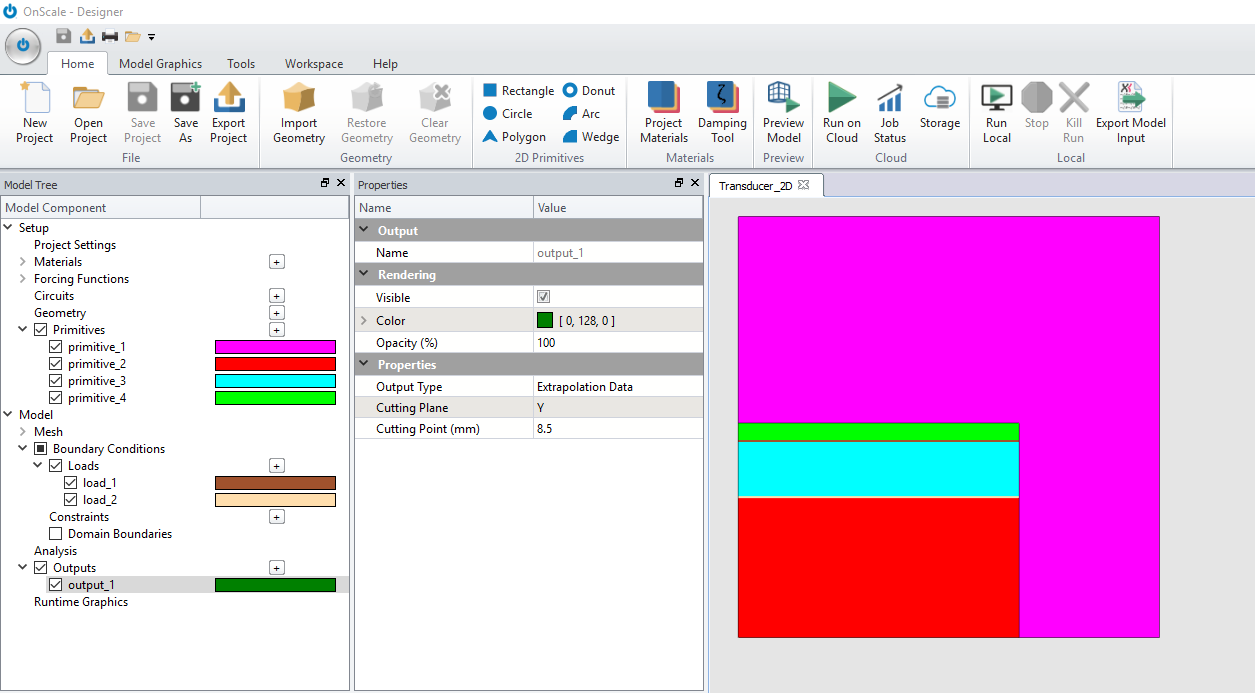Switch to Model Graphics ribbon tab
This screenshot has width=1255, height=693.
click(x=160, y=64)
